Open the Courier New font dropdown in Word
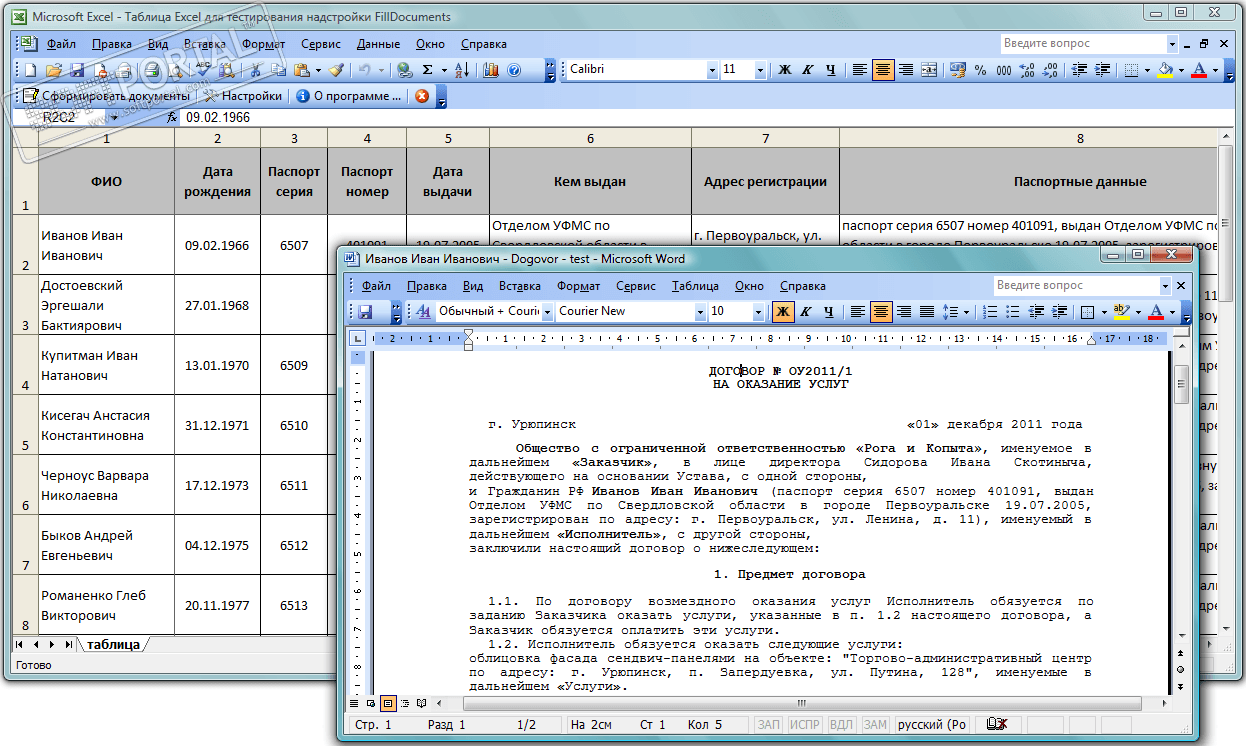Viewport: 1246px width, 746px height. click(x=700, y=312)
